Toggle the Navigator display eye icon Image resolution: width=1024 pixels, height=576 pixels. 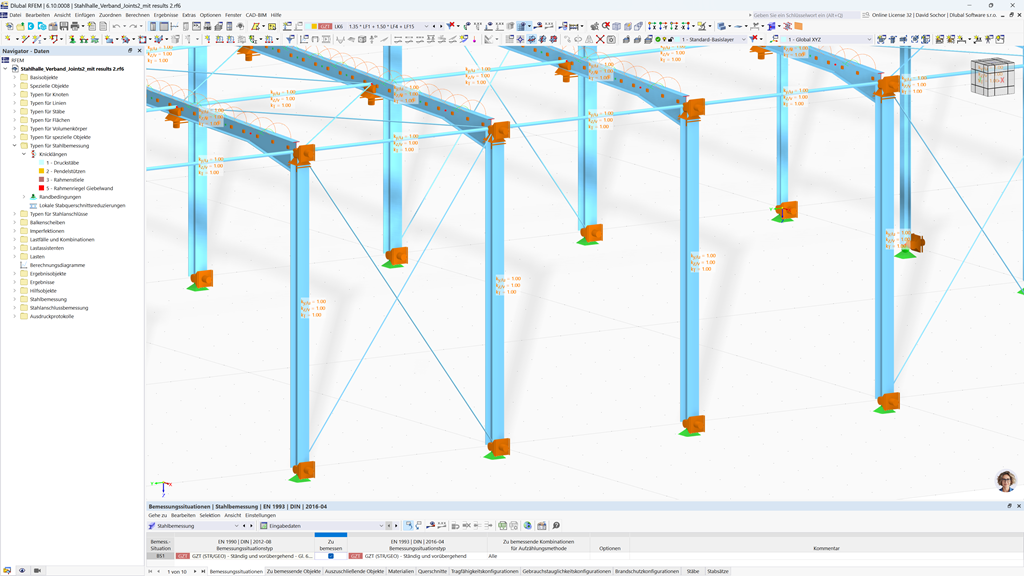22,570
